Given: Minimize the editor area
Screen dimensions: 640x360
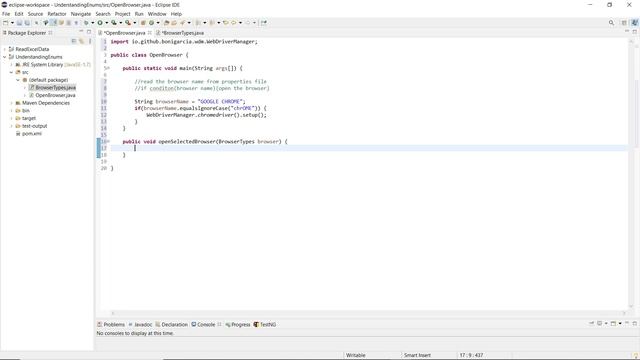Looking at the screenshot, I should (x=627, y=31).
